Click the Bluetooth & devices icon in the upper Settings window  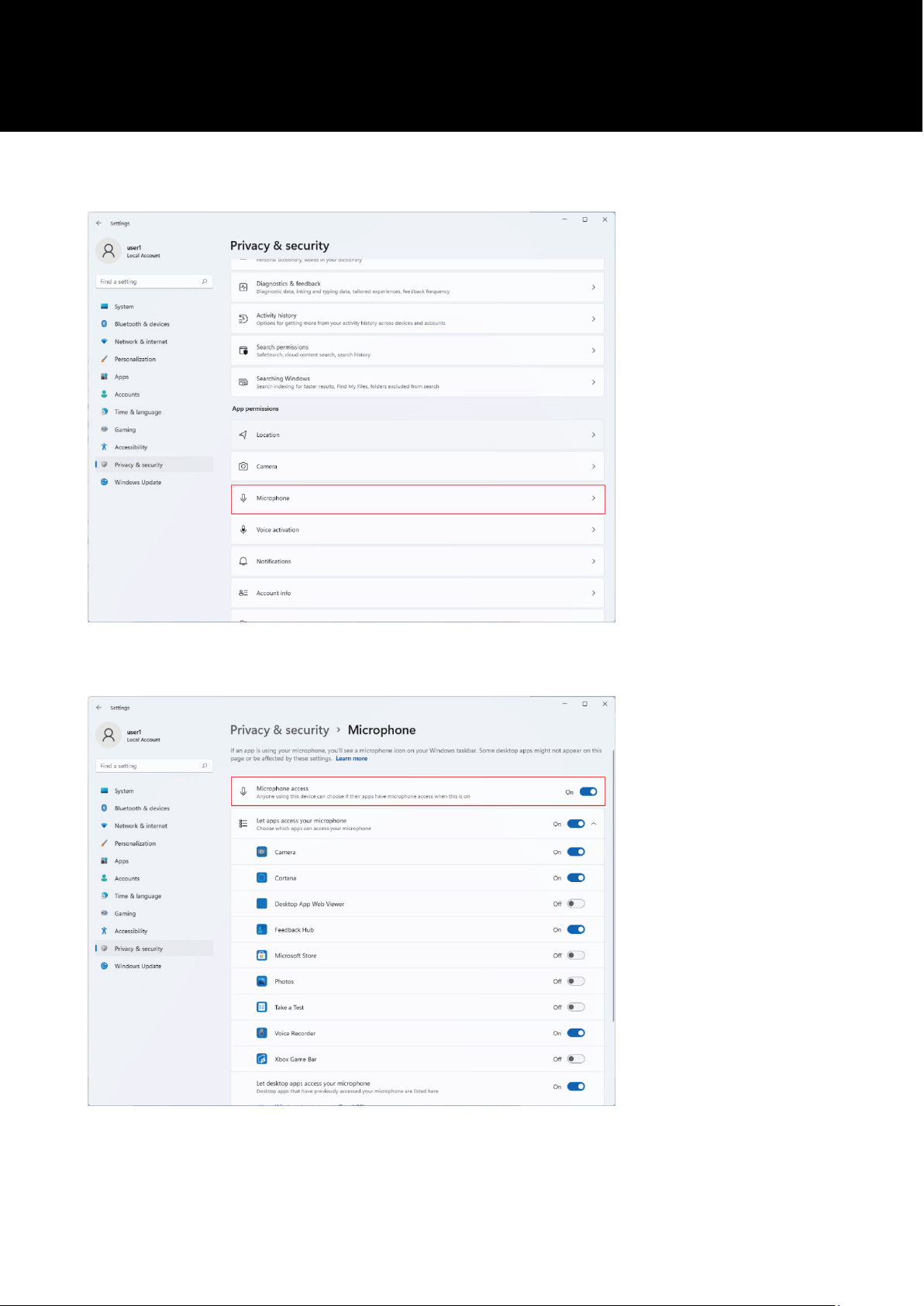(x=104, y=324)
